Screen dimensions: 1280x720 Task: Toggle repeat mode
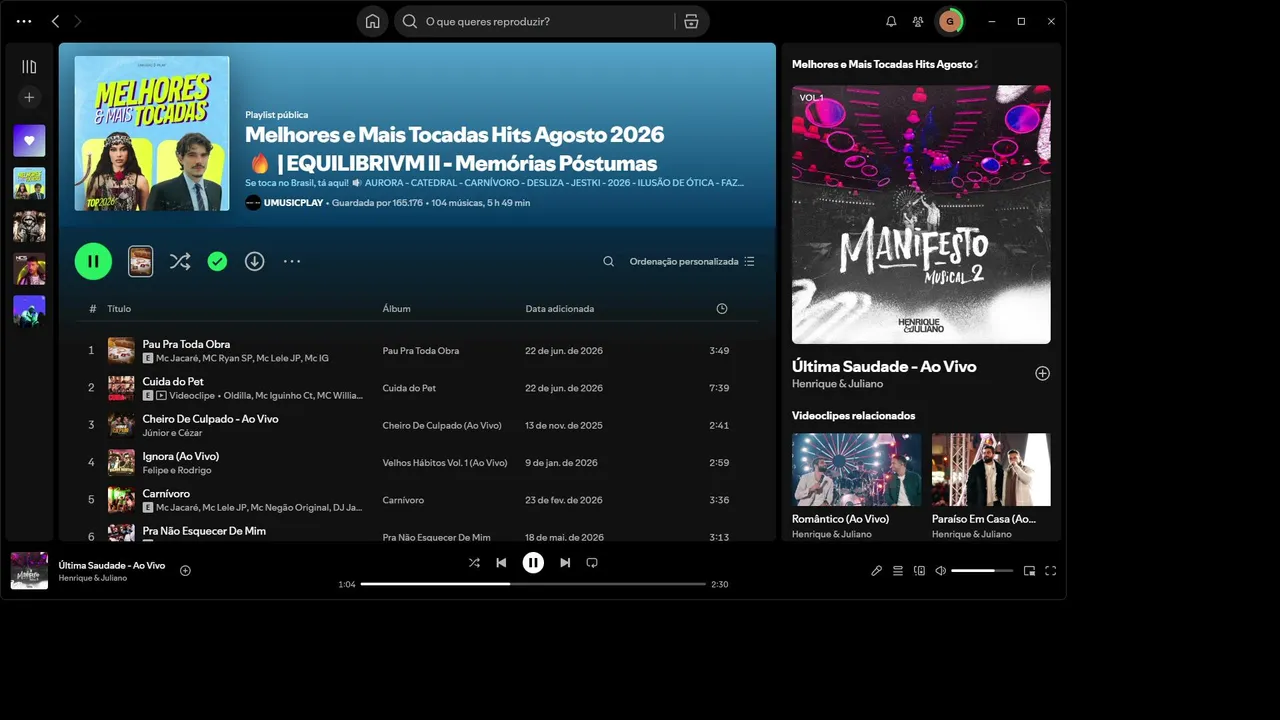(x=592, y=563)
